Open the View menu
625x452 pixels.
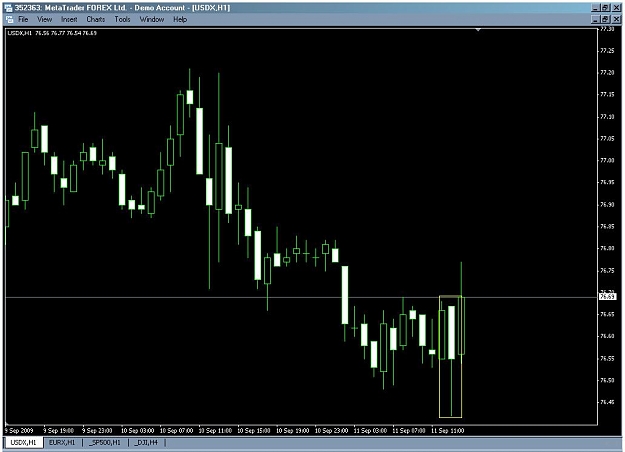45,19
